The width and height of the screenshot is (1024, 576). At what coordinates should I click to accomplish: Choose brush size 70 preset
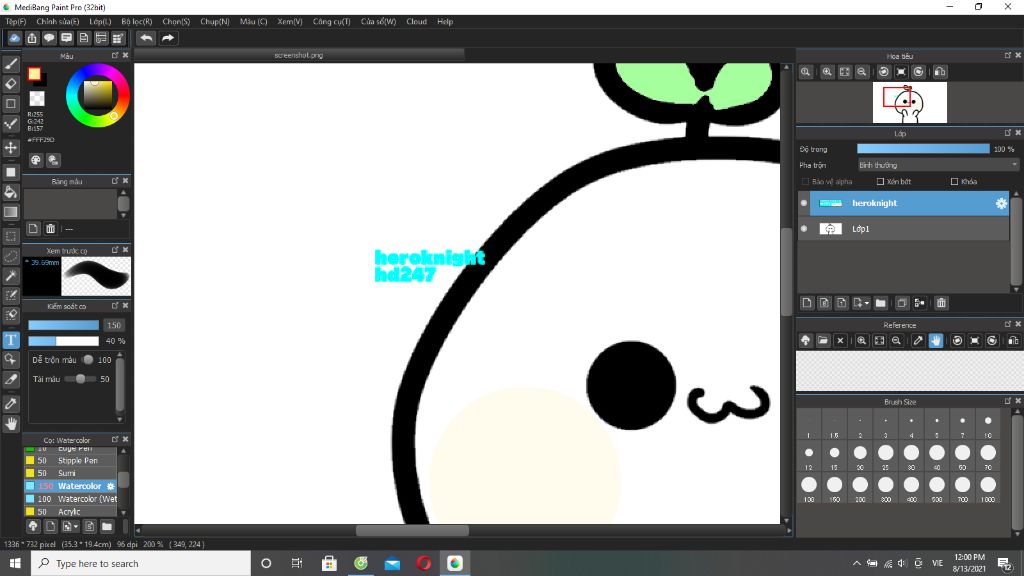tap(987, 456)
